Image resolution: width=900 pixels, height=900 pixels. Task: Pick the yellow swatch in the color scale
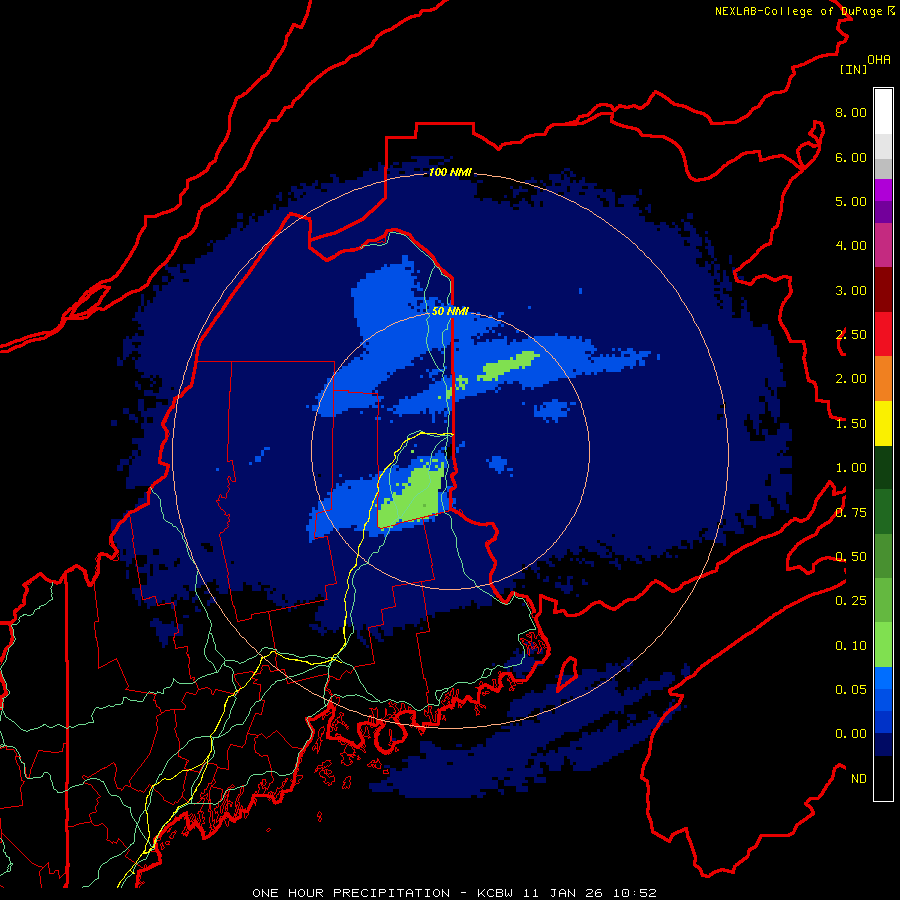point(883,424)
